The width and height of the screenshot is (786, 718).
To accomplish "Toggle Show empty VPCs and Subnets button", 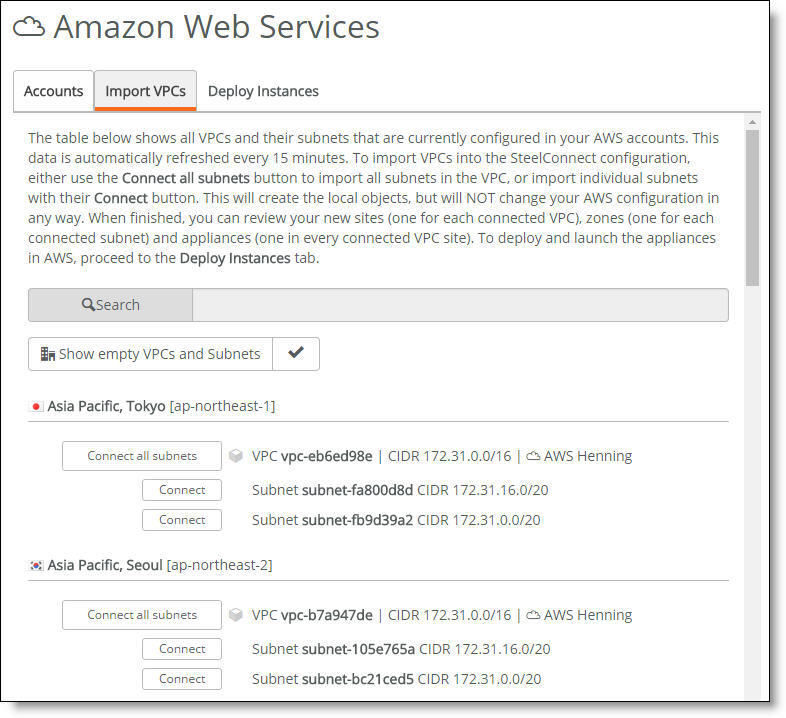I will [150, 353].
